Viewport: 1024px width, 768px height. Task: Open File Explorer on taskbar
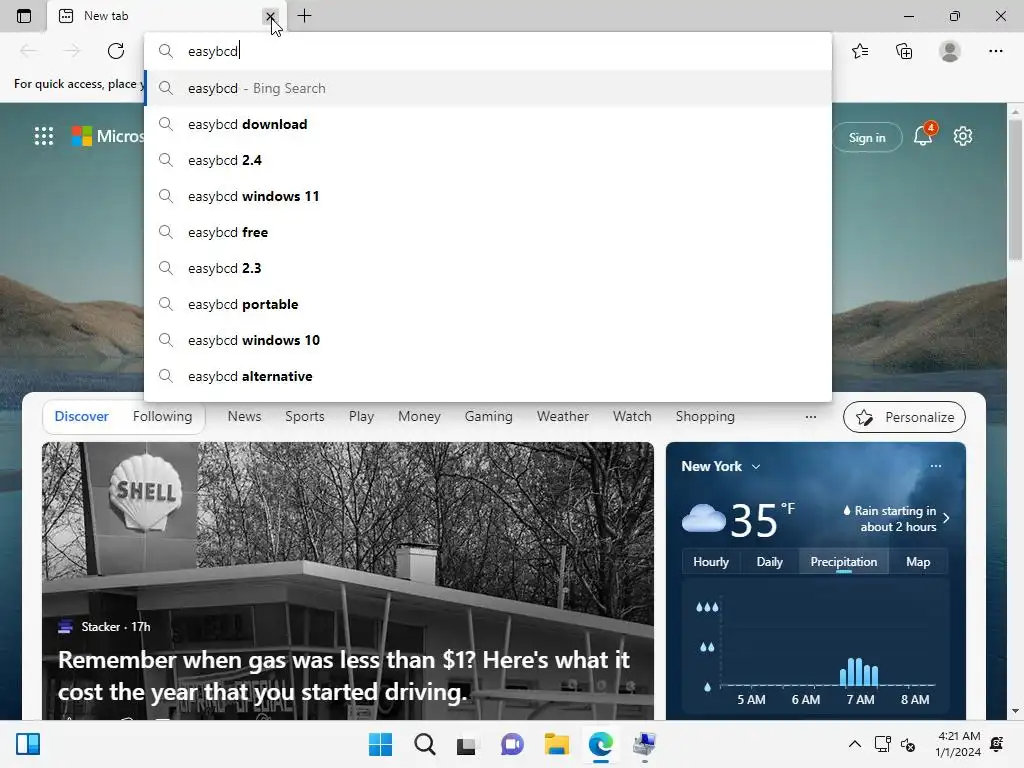556,744
